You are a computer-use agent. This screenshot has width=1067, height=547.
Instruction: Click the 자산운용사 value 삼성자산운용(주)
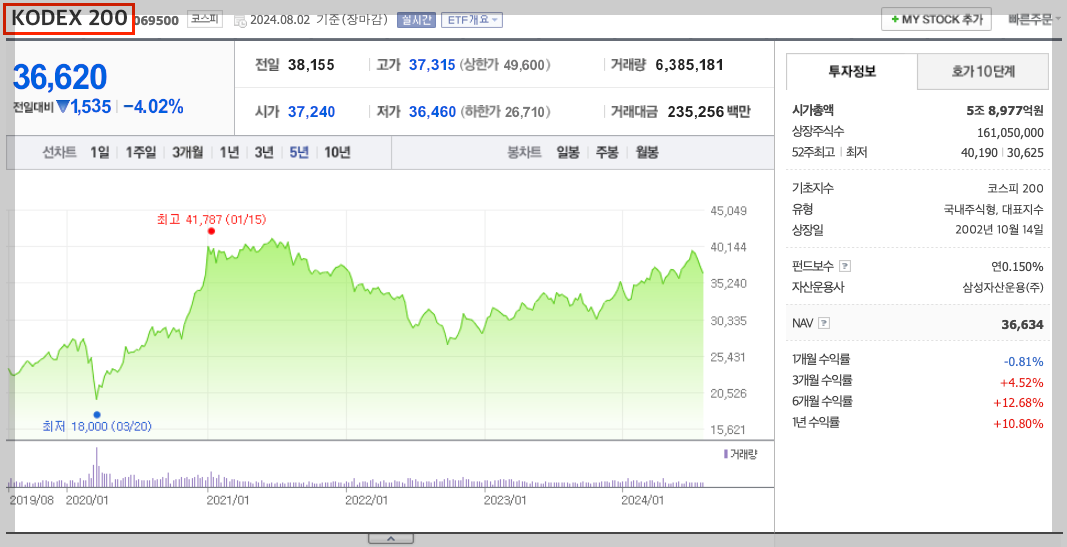1002,288
